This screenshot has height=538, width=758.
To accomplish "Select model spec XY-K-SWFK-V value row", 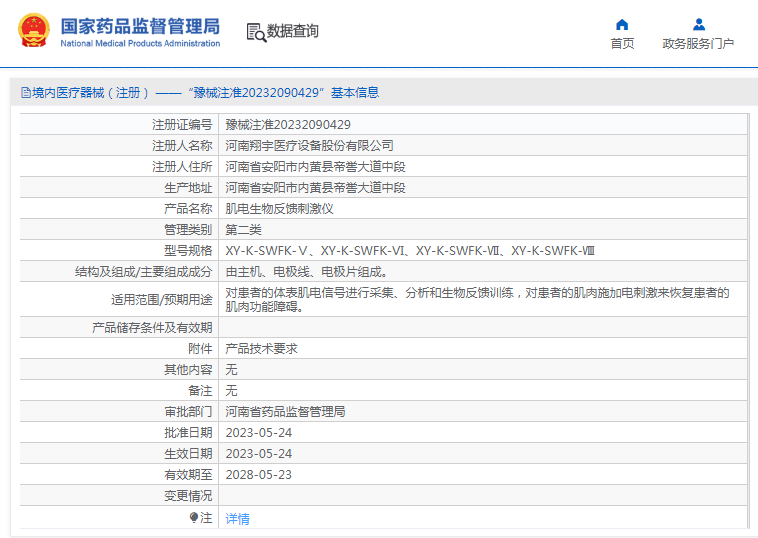I will (x=410, y=251).
